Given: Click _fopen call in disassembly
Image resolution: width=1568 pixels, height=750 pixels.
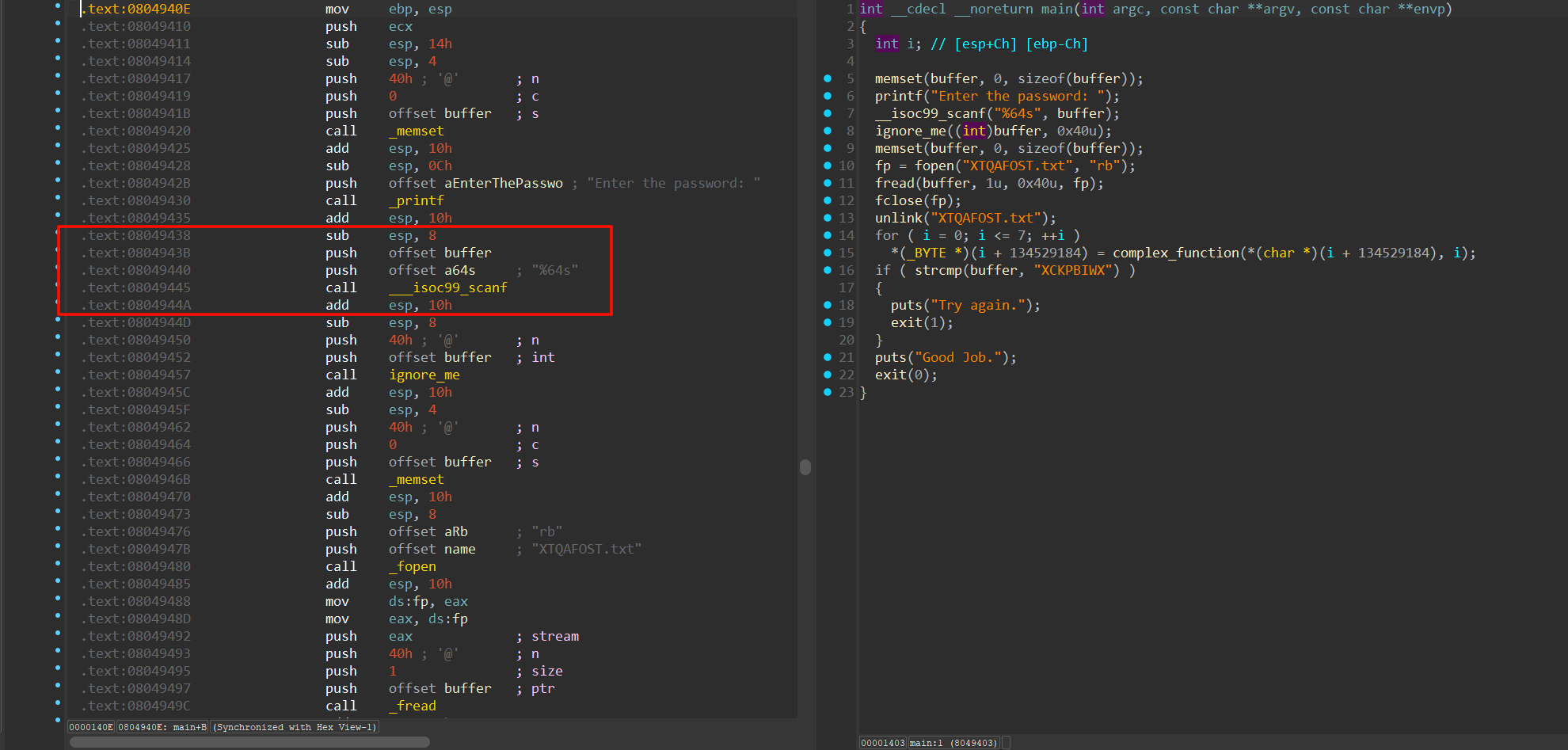Looking at the screenshot, I should coord(413,566).
